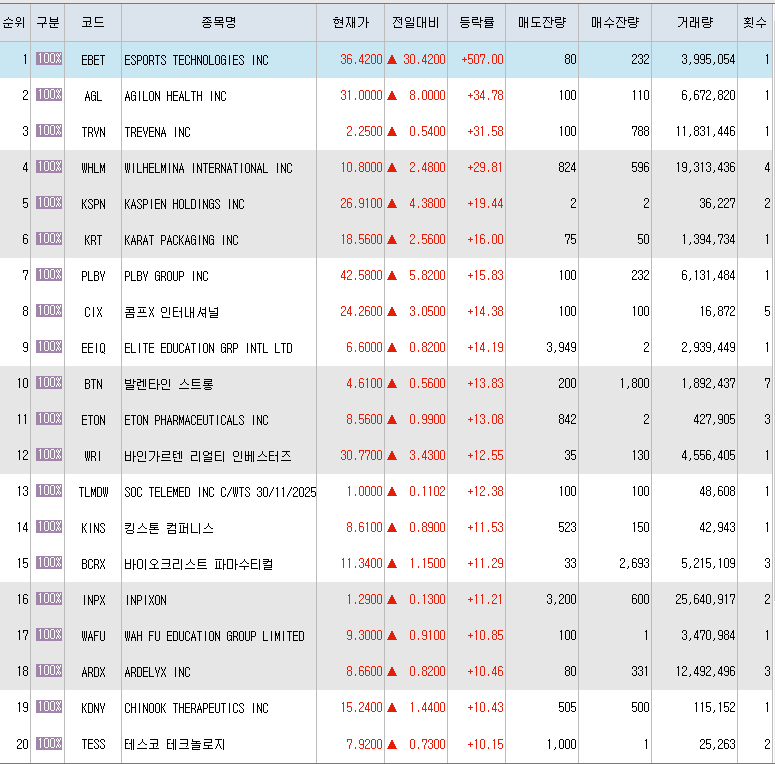Click INPX volume 25,640,917

click(x=705, y=599)
